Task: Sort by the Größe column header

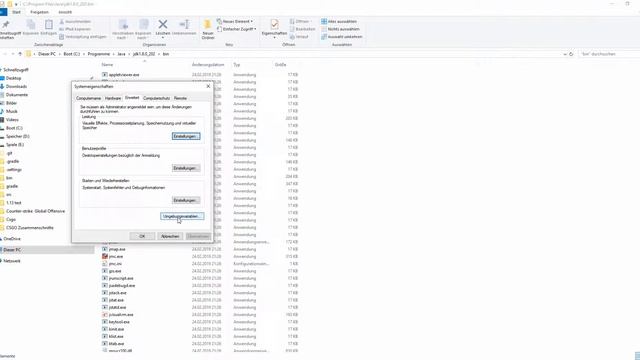Action: (x=280, y=64)
